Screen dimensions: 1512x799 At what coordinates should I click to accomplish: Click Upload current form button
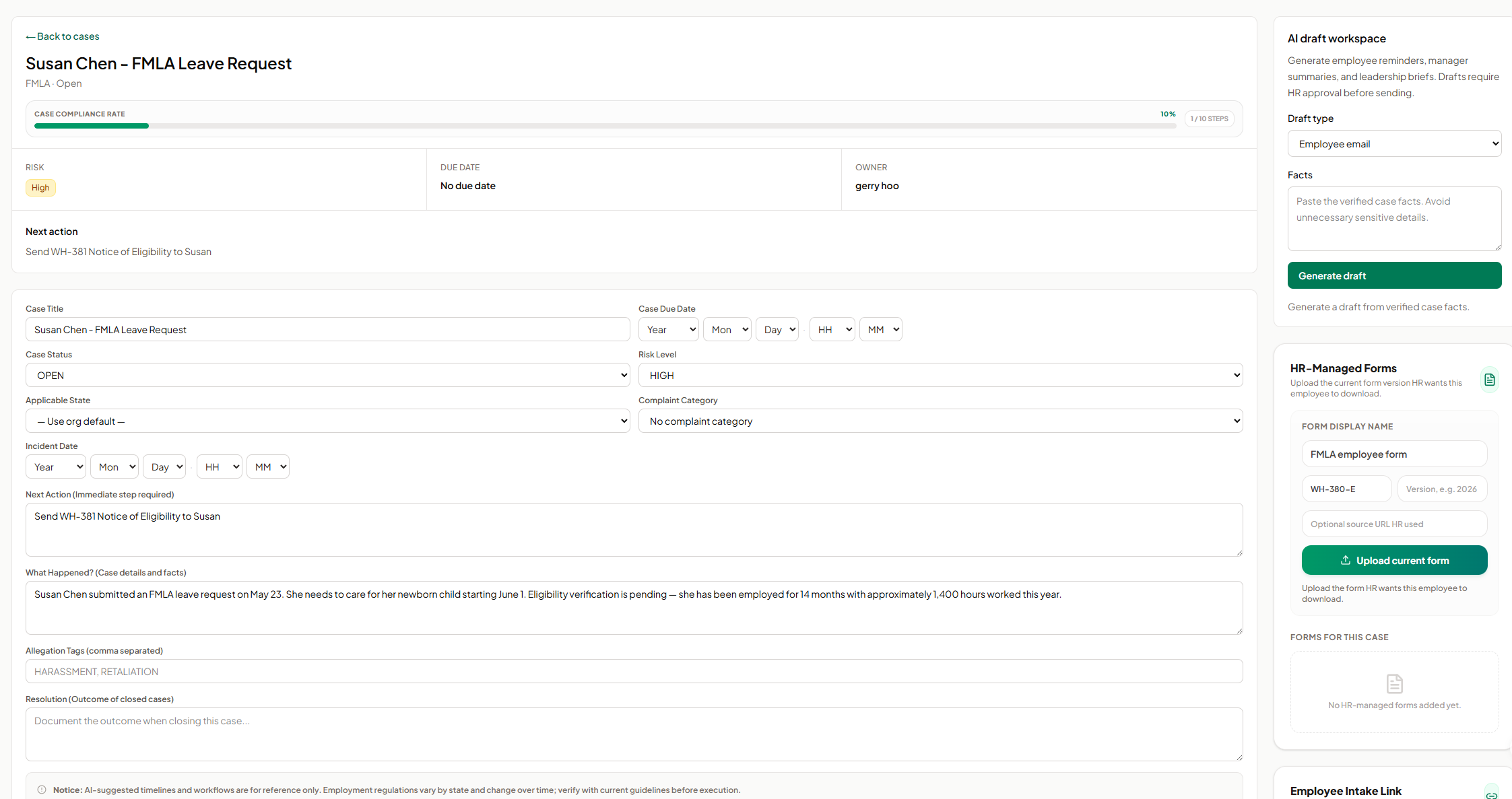coord(1394,560)
